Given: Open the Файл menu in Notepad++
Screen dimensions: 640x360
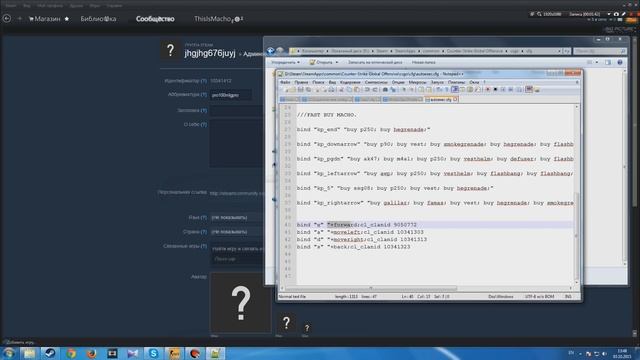Looking at the screenshot, I should click(x=285, y=82).
